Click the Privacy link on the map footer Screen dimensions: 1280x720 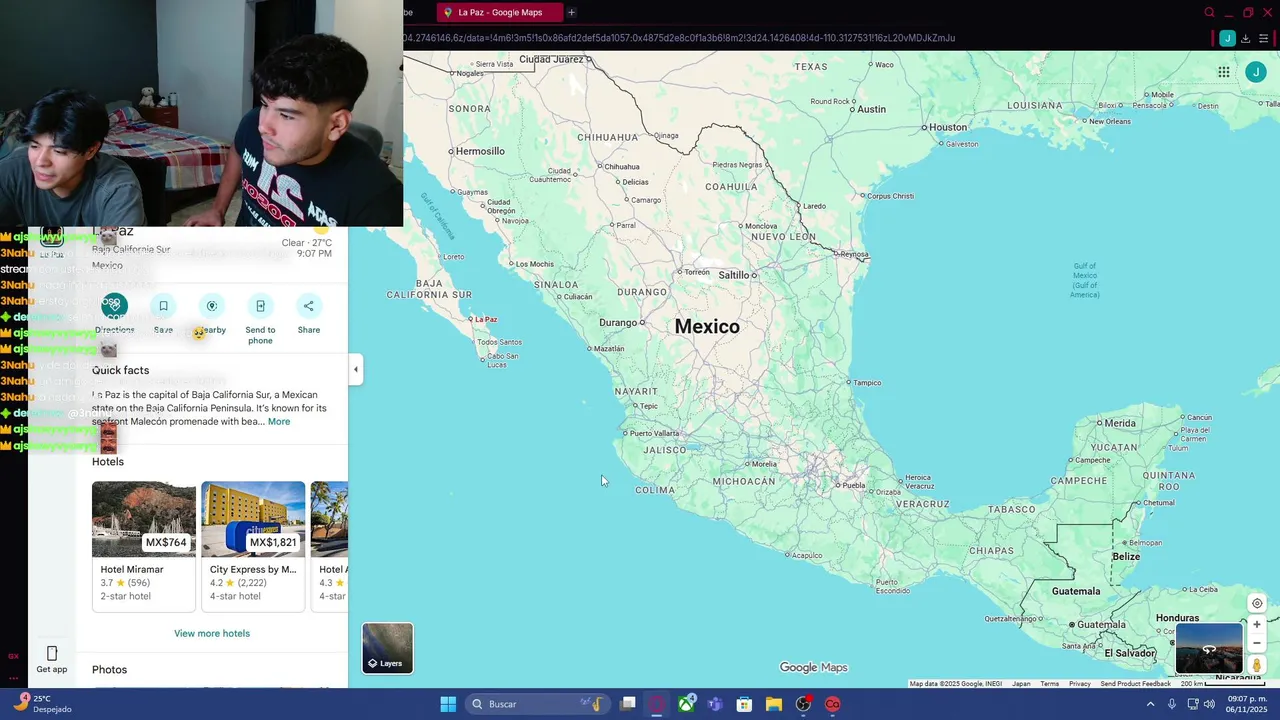pos(1079,684)
